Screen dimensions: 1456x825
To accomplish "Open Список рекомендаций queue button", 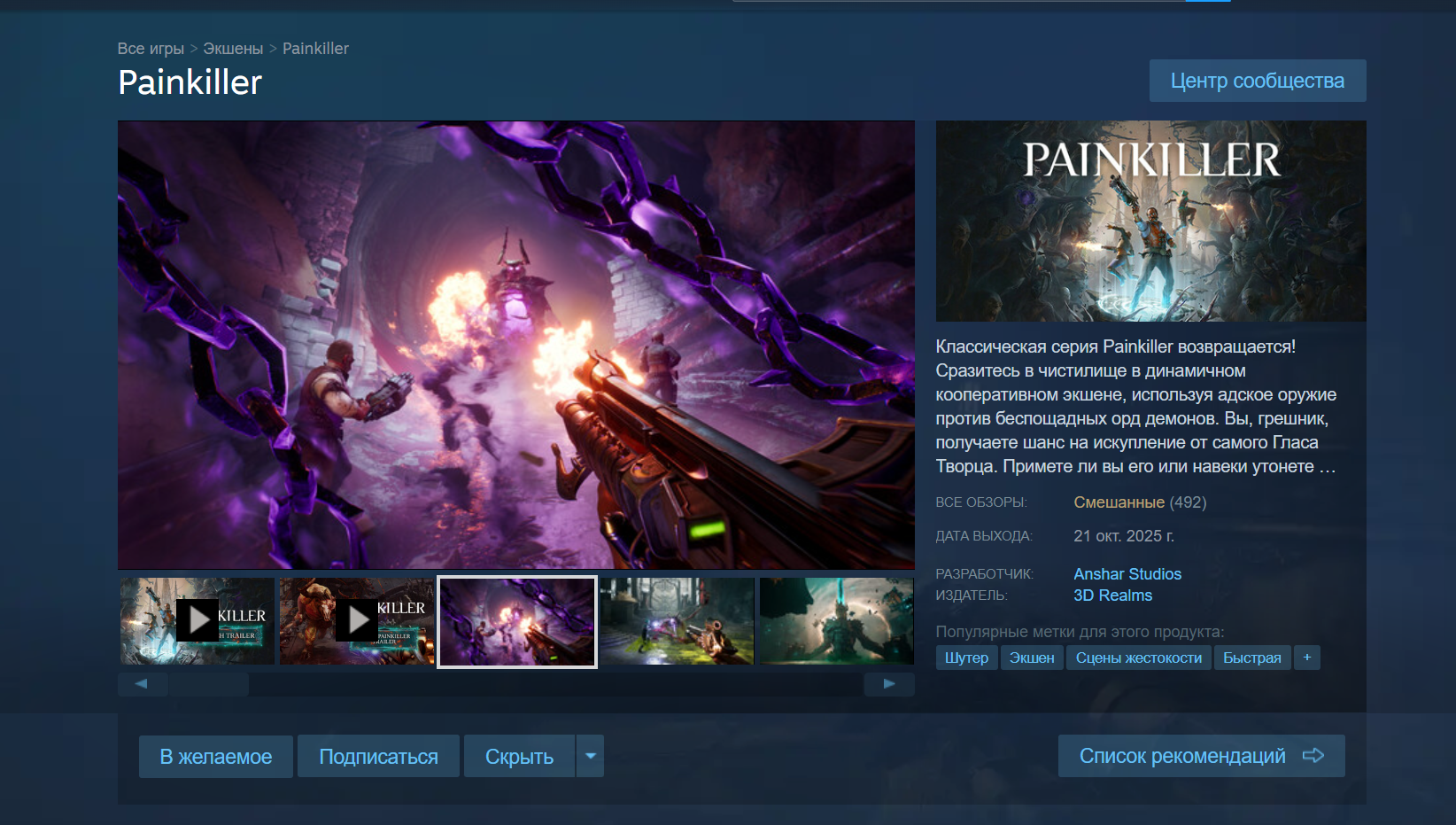I will tap(1202, 756).
